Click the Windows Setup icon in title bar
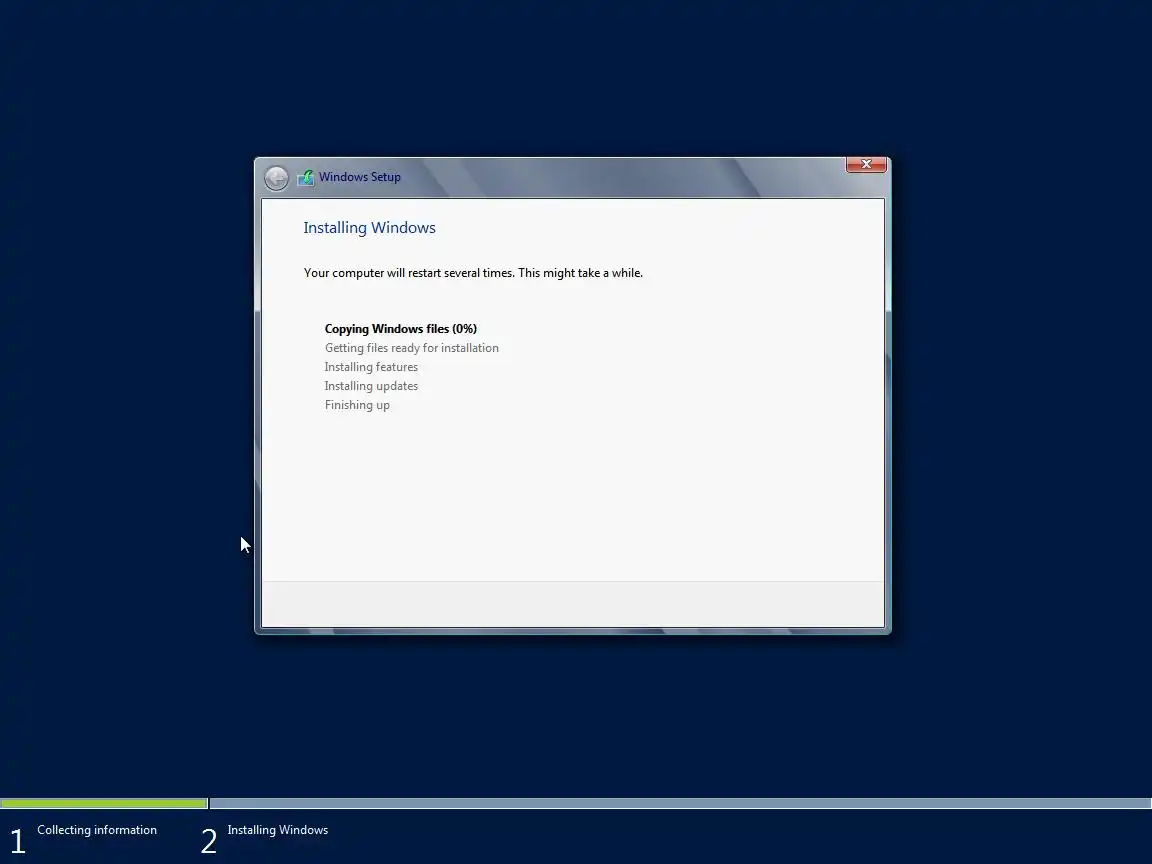This screenshot has height=864, width=1152. (306, 177)
